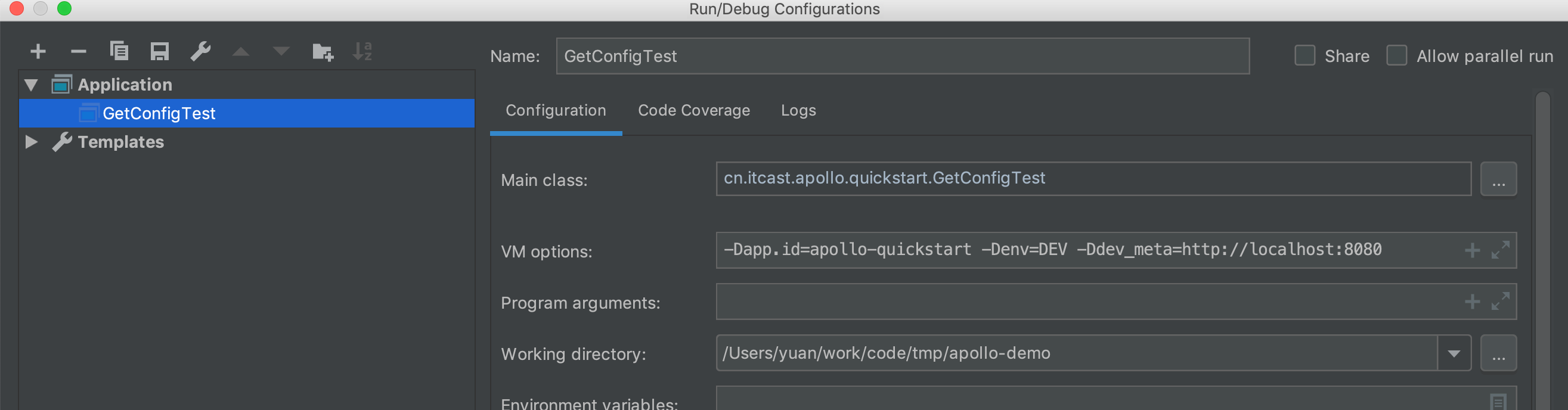1568x410 pixels.
Task: Expand the VM options field editor
Action: pos(1500,250)
